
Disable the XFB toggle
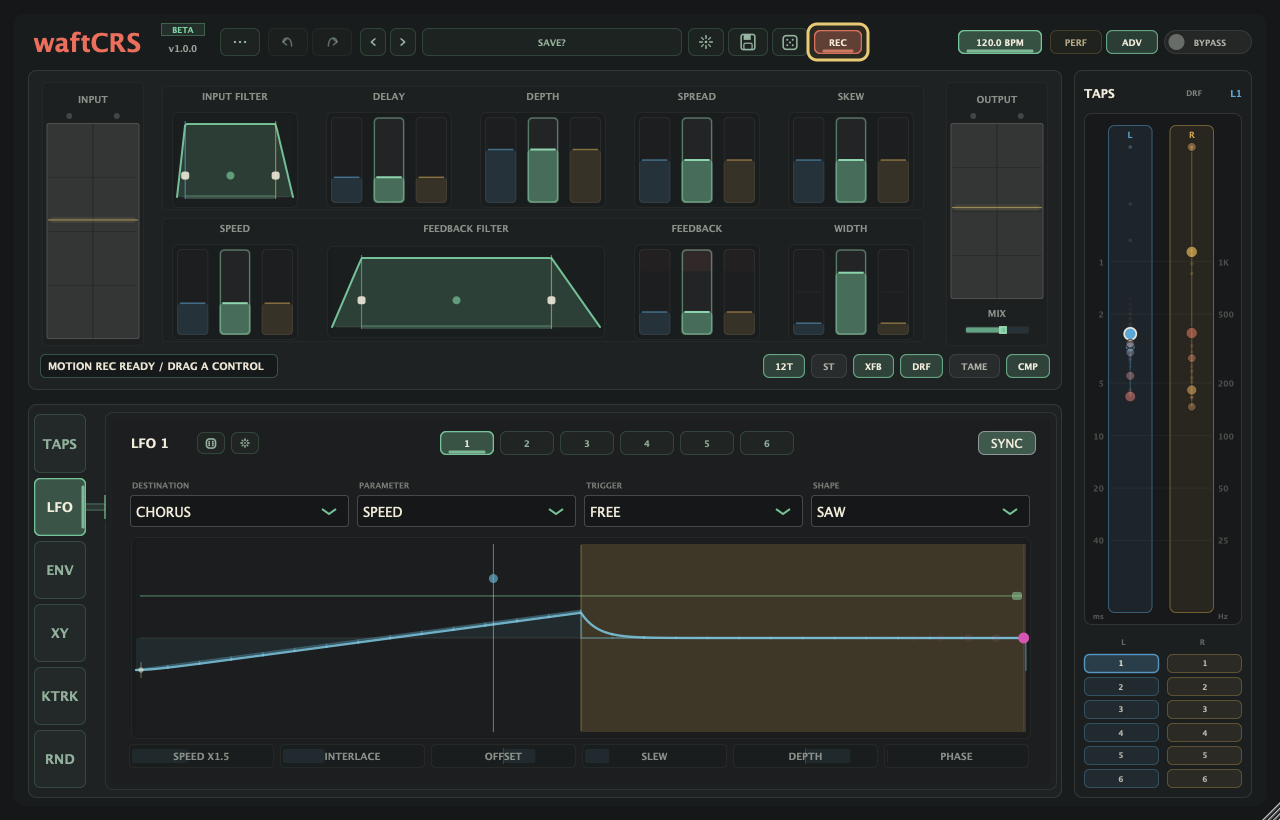[x=873, y=366]
